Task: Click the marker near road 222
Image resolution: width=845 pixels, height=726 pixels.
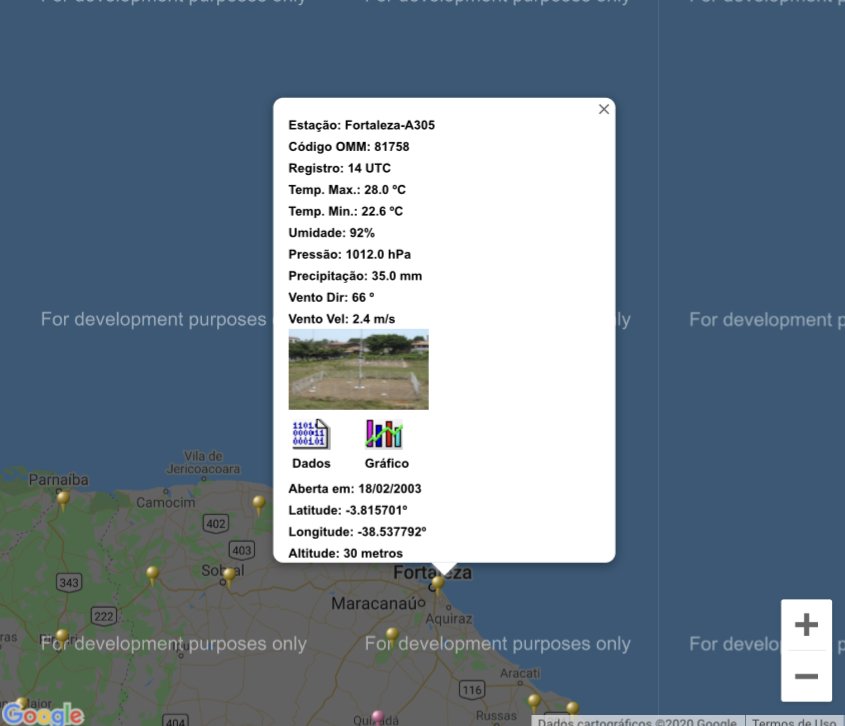Action: coord(62,635)
